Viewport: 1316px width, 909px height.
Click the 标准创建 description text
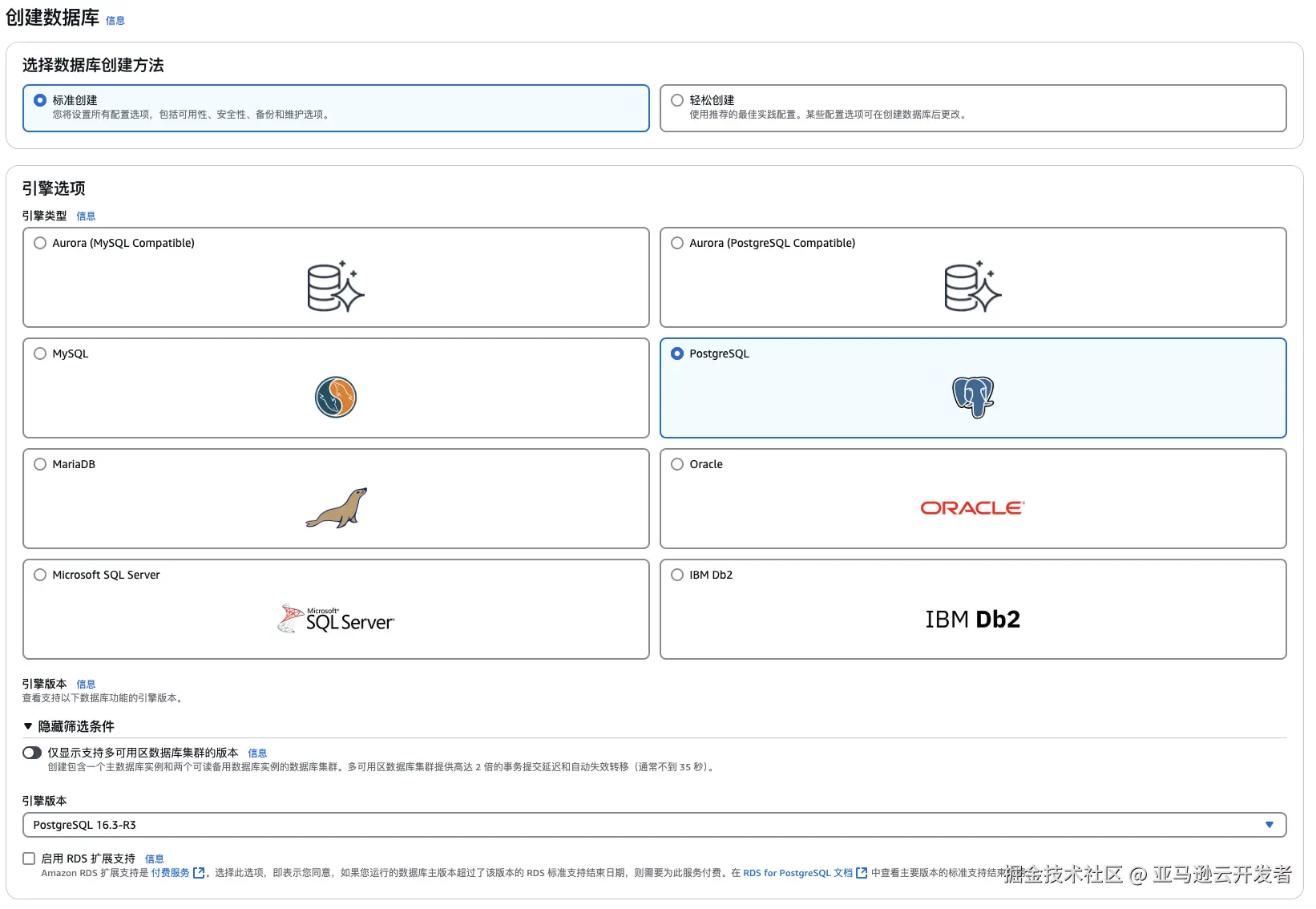pos(192,115)
